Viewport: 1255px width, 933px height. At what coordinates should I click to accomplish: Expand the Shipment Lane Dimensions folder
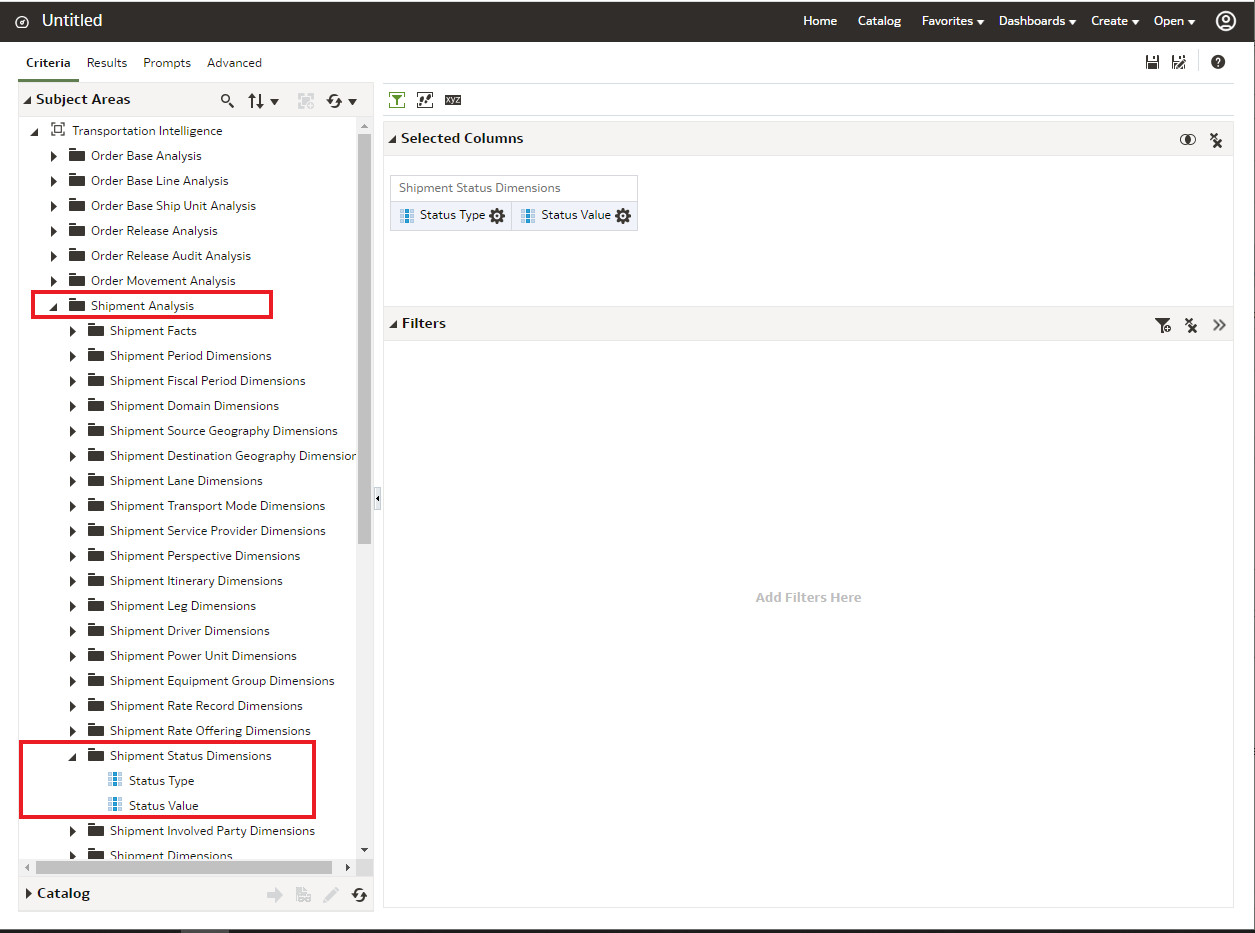(73, 481)
